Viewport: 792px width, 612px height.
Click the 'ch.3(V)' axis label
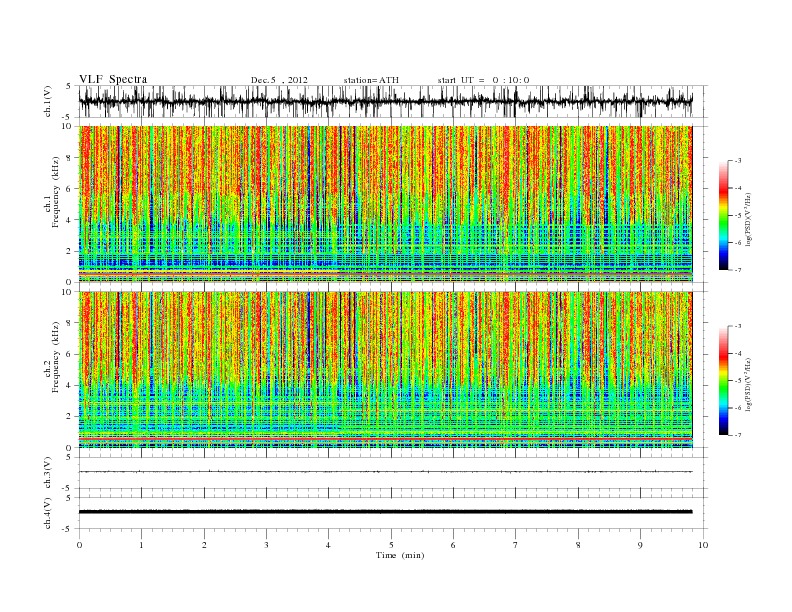coord(48,473)
